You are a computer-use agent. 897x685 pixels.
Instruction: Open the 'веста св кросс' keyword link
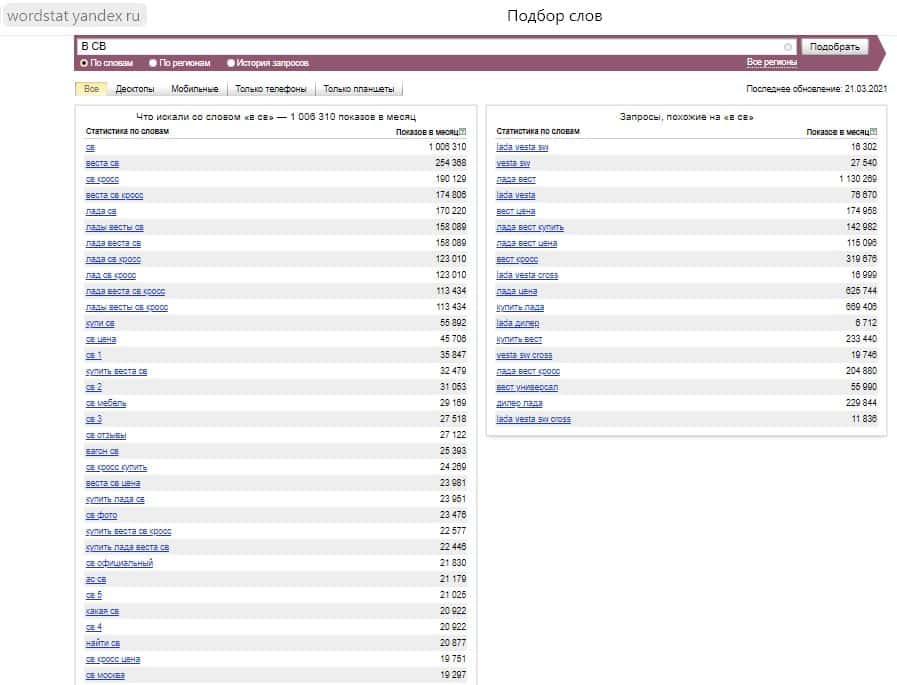click(115, 195)
